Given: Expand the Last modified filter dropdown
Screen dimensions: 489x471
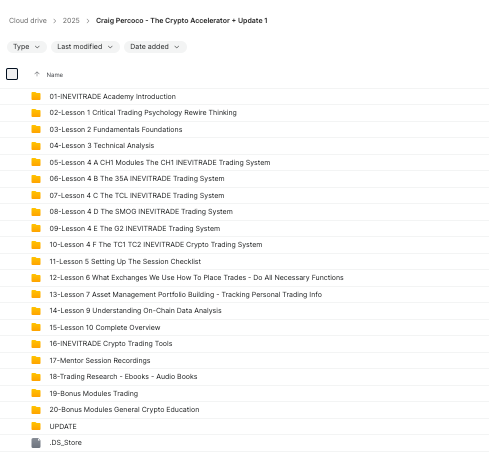Looking at the screenshot, I should (85, 47).
